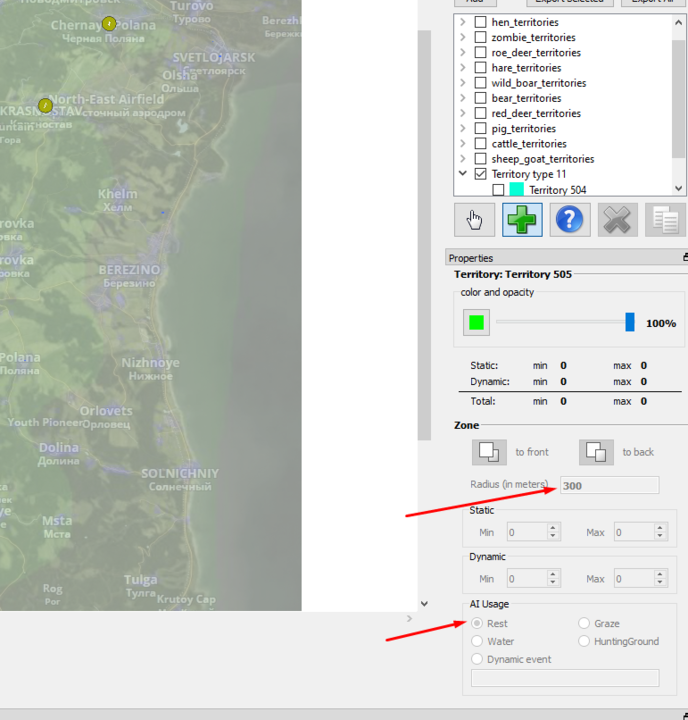Viewport: 688px width, 720px height.
Task: Expand the zombie_territories tree node
Action: [463, 37]
